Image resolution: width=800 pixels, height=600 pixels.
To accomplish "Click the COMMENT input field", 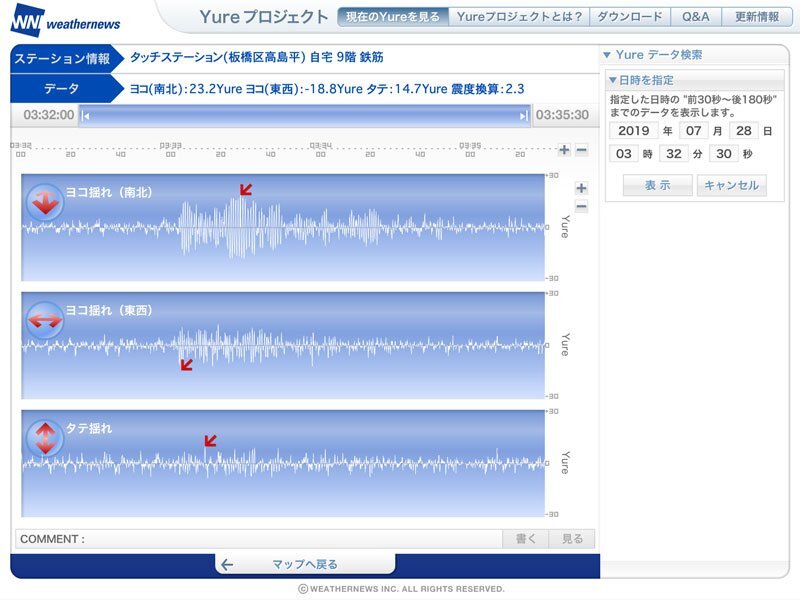I will click(x=259, y=539).
